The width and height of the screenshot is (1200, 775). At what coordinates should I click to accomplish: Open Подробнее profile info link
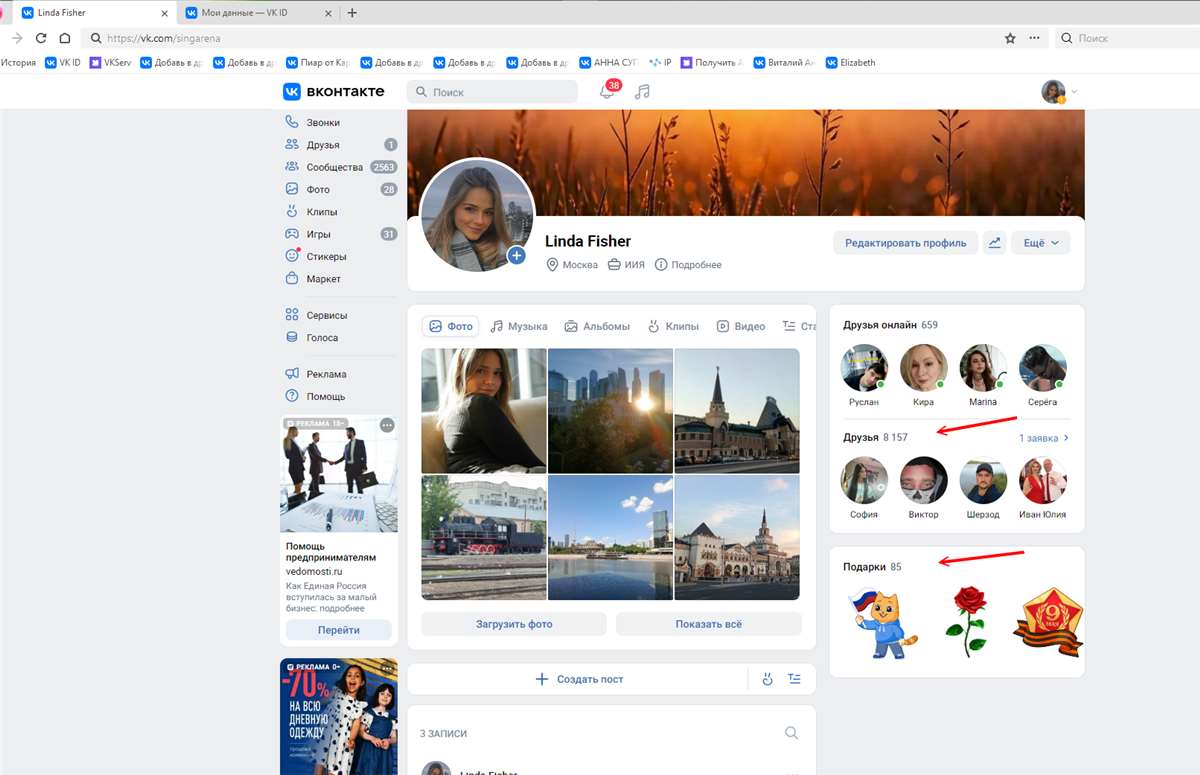[x=688, y=265]
